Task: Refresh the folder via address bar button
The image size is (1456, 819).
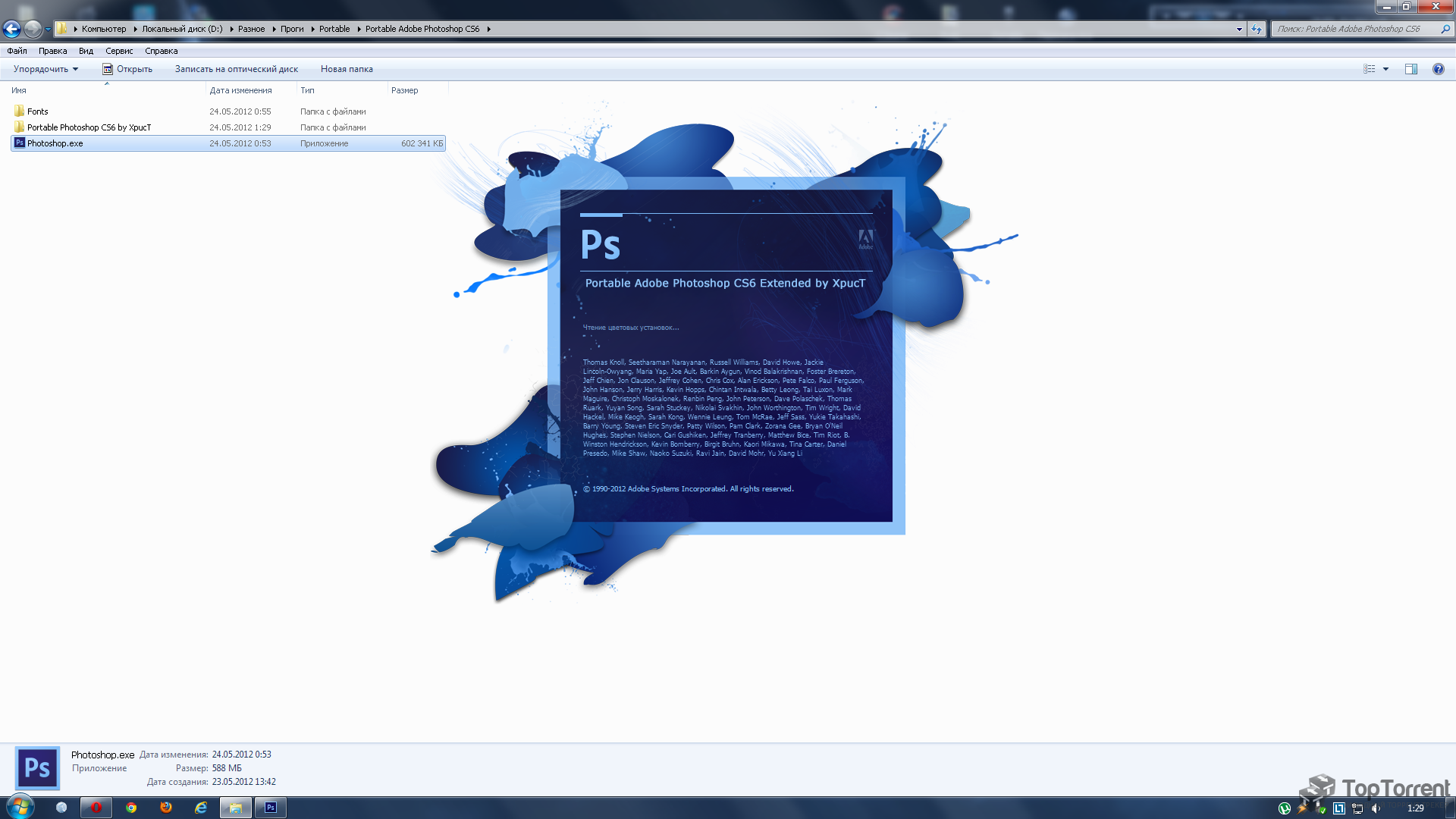Action: click(x=1257, y=29)
